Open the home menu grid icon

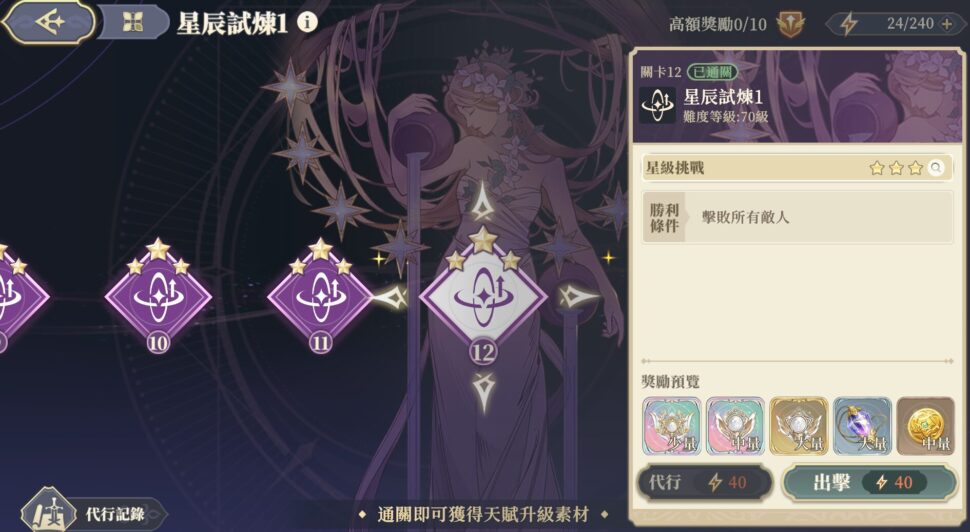coord(132,23)
